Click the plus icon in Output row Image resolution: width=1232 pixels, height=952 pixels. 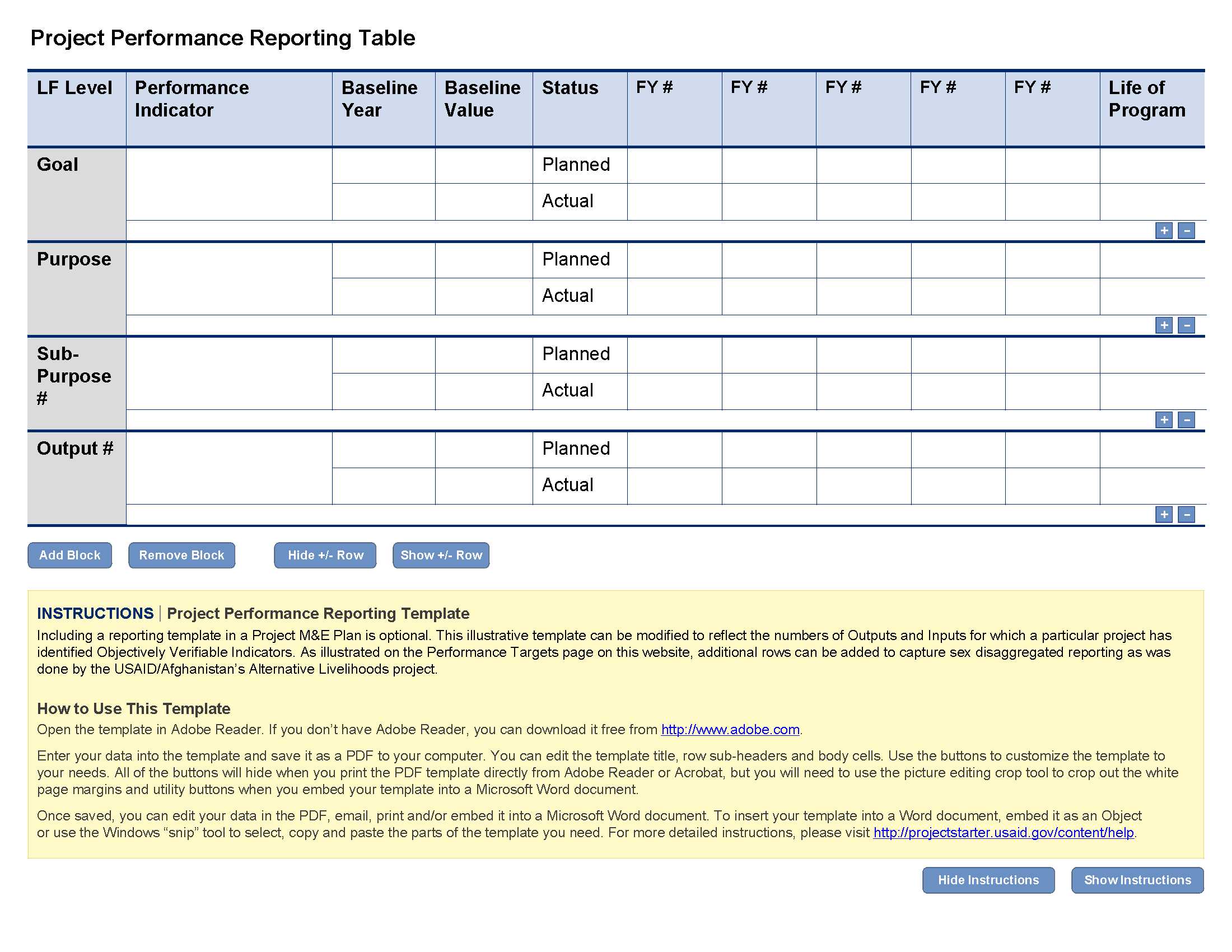[x=1163, y=514]
